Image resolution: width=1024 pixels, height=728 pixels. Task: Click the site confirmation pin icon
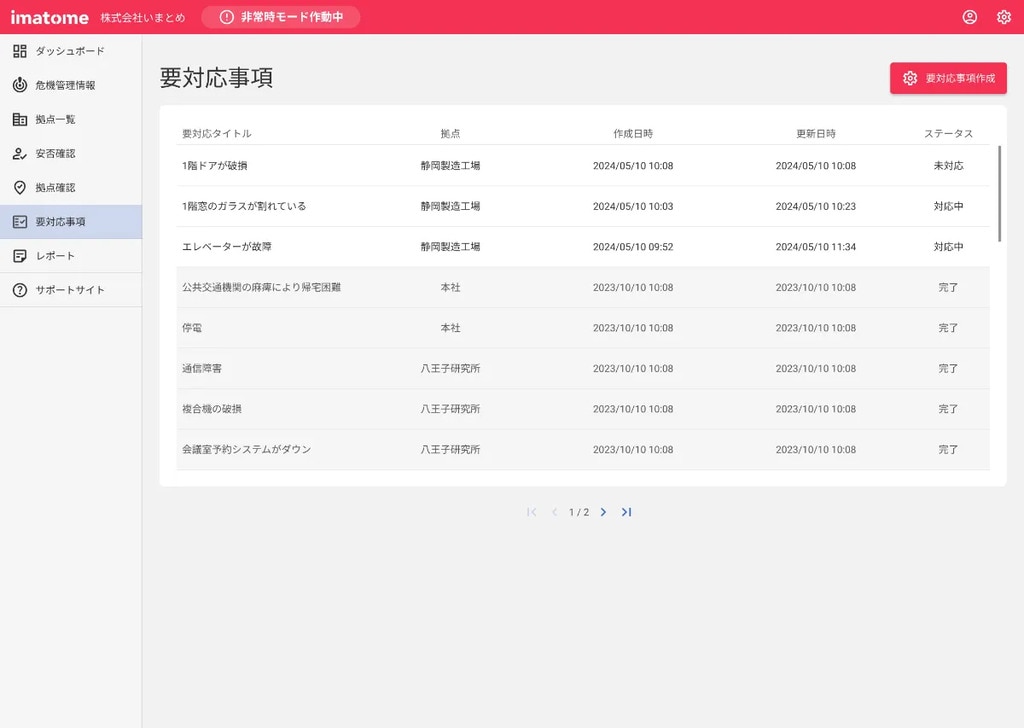point(20,187)
